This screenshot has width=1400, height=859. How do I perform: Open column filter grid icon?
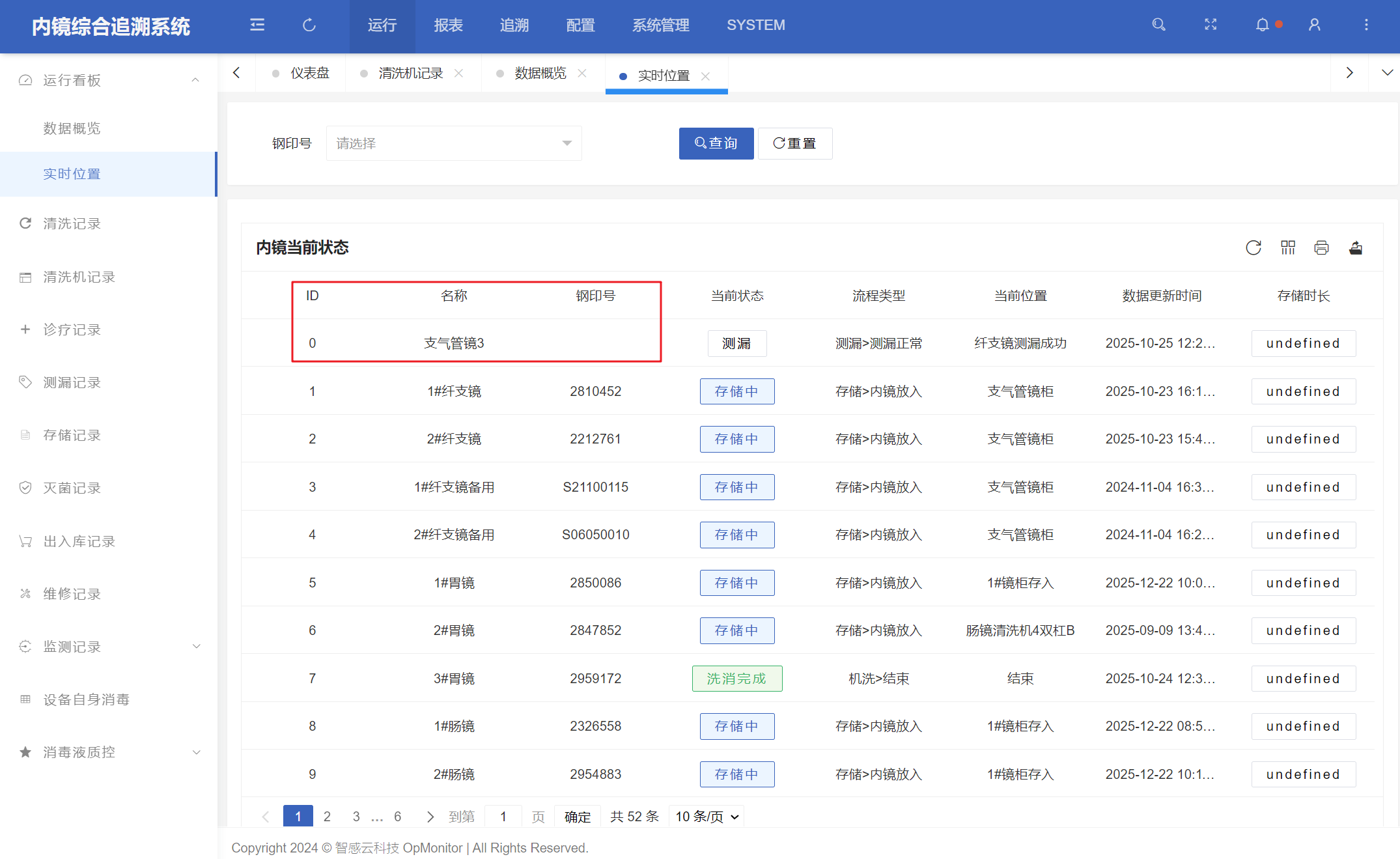click(1288, 247)
